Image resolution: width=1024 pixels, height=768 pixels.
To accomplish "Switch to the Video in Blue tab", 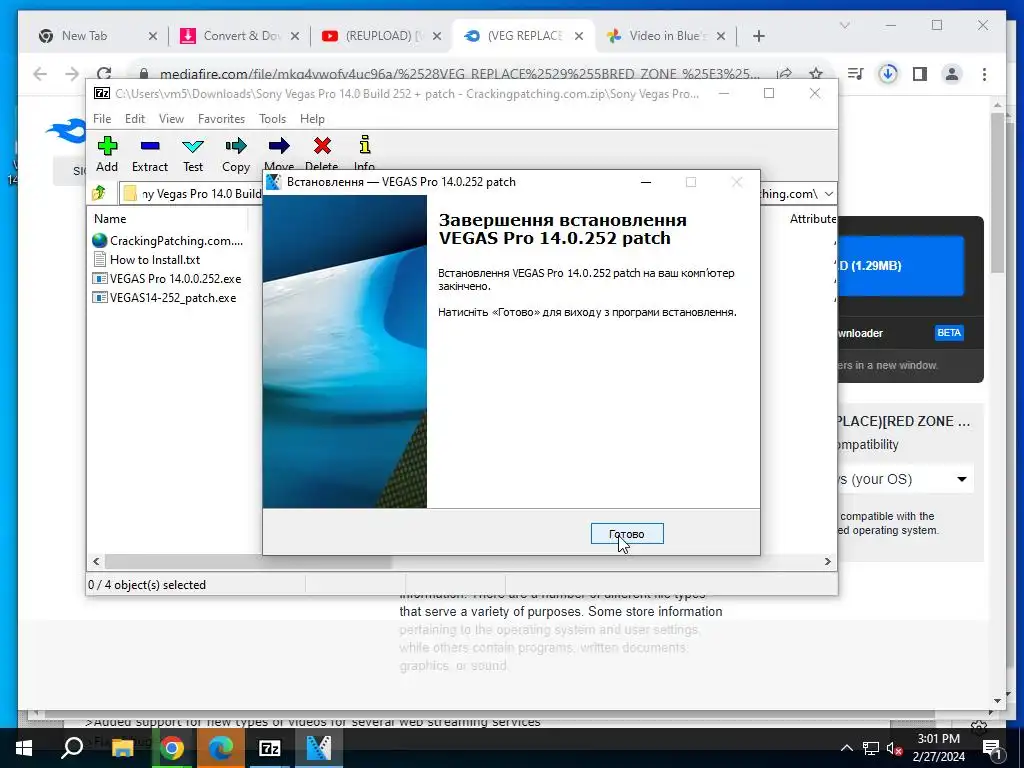I will click(667, 36).
